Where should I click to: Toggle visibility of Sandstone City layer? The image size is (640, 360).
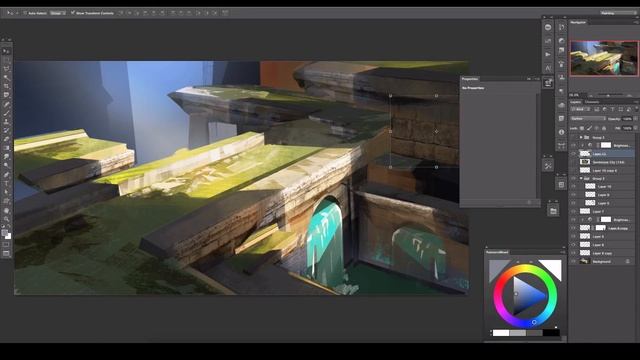point(573,162)
